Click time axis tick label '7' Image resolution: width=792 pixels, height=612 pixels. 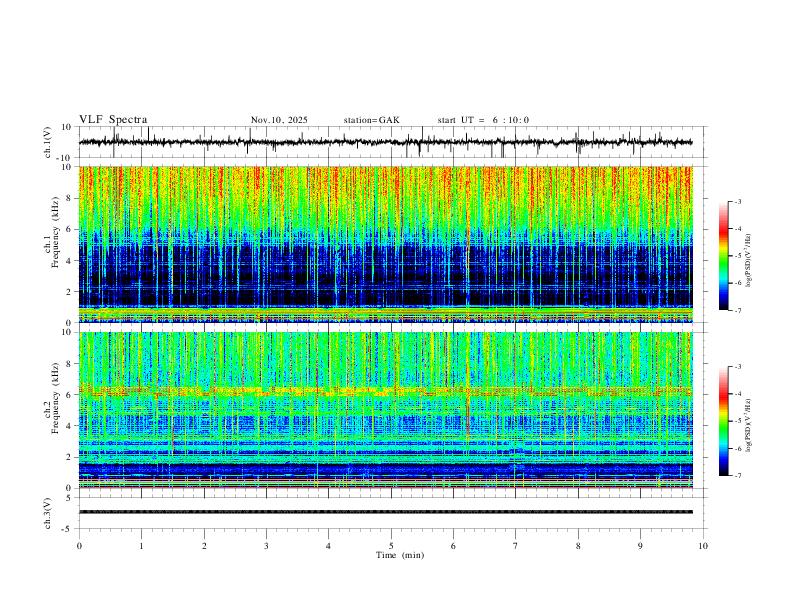point(516,546)
